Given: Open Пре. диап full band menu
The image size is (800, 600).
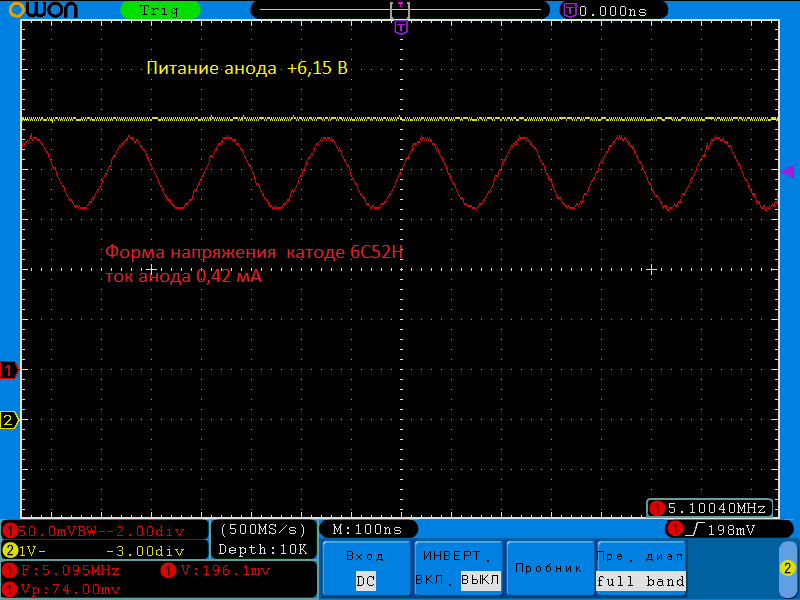Looking at the screenshot, I should point(640,568).
